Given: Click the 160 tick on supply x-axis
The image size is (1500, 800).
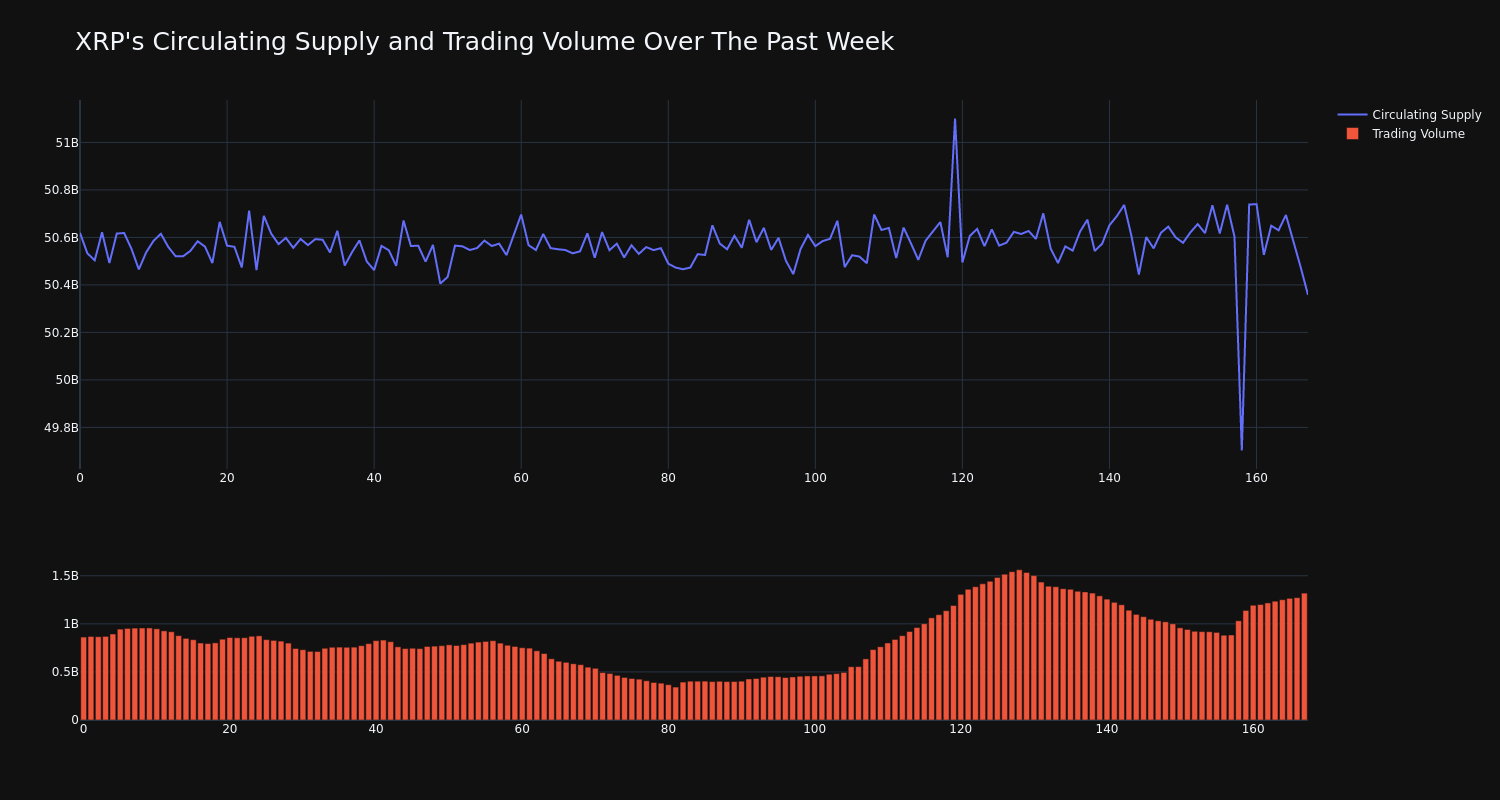Looking at the screenshot, I should click(x=1256, y=478).
